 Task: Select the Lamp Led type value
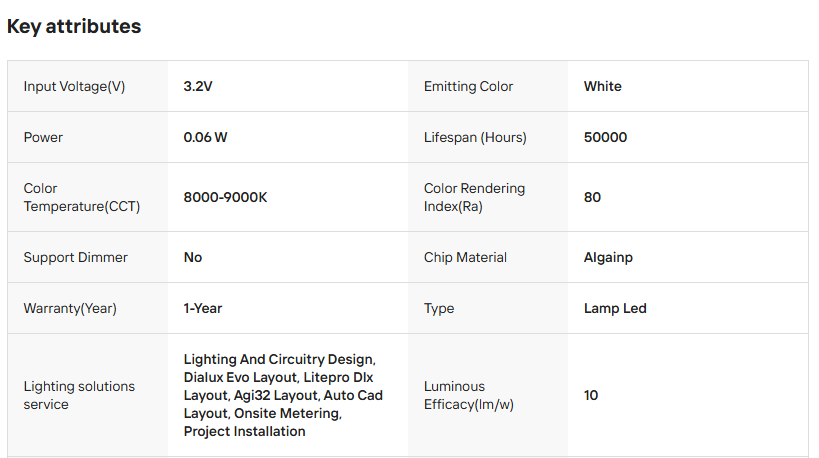point(615,308)
